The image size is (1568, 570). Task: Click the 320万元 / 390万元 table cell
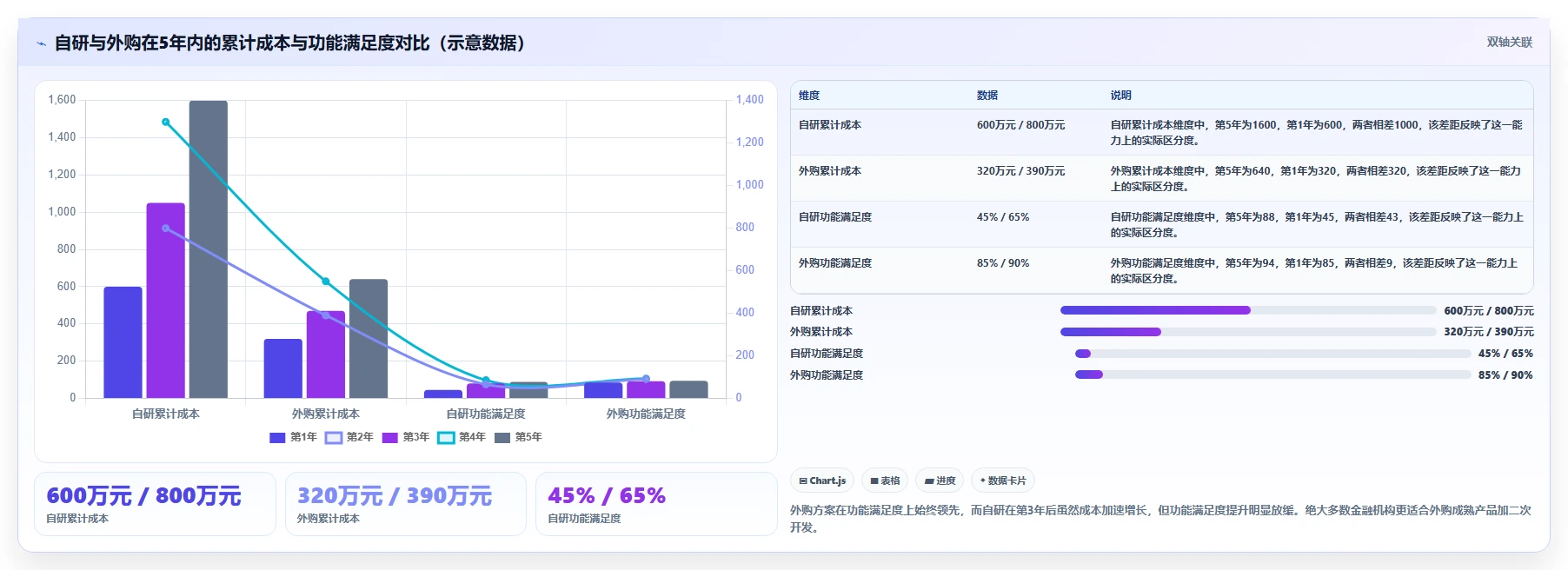click(x=1020, y=171)
